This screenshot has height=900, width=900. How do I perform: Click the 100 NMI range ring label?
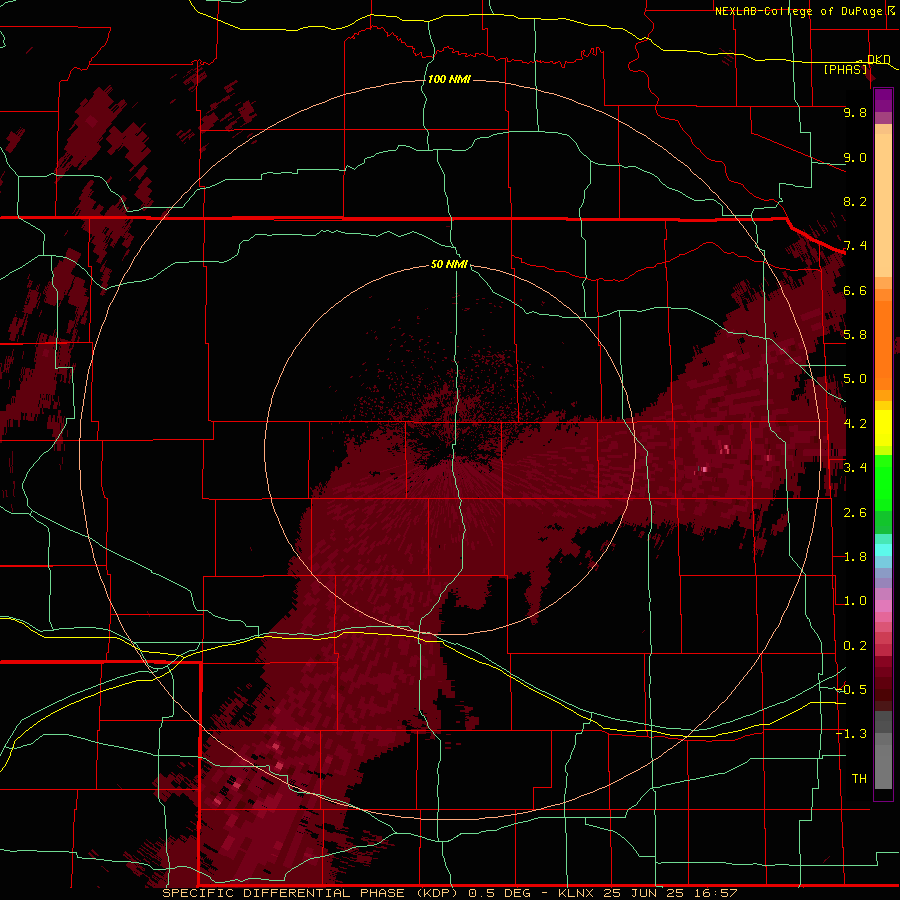(x=449, y=79)
